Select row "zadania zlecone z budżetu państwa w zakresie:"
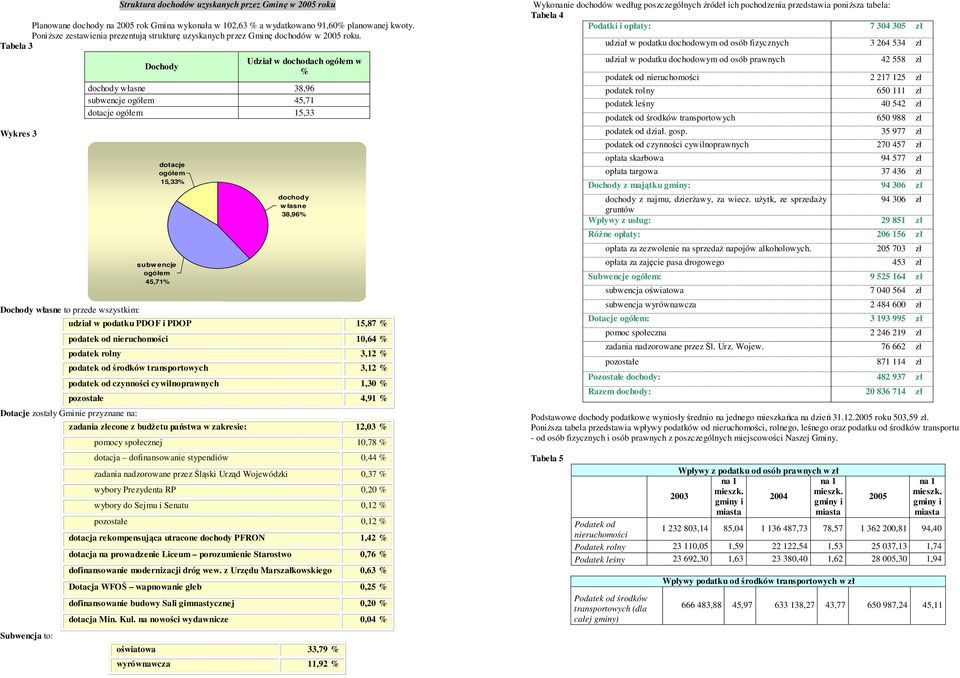 pyautogui.click(x=228, y=427)
